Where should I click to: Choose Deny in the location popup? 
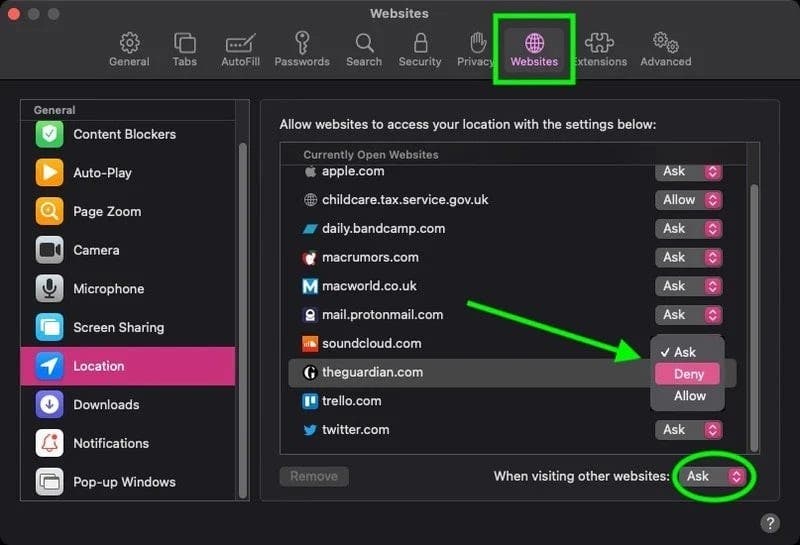pos(688,374)
